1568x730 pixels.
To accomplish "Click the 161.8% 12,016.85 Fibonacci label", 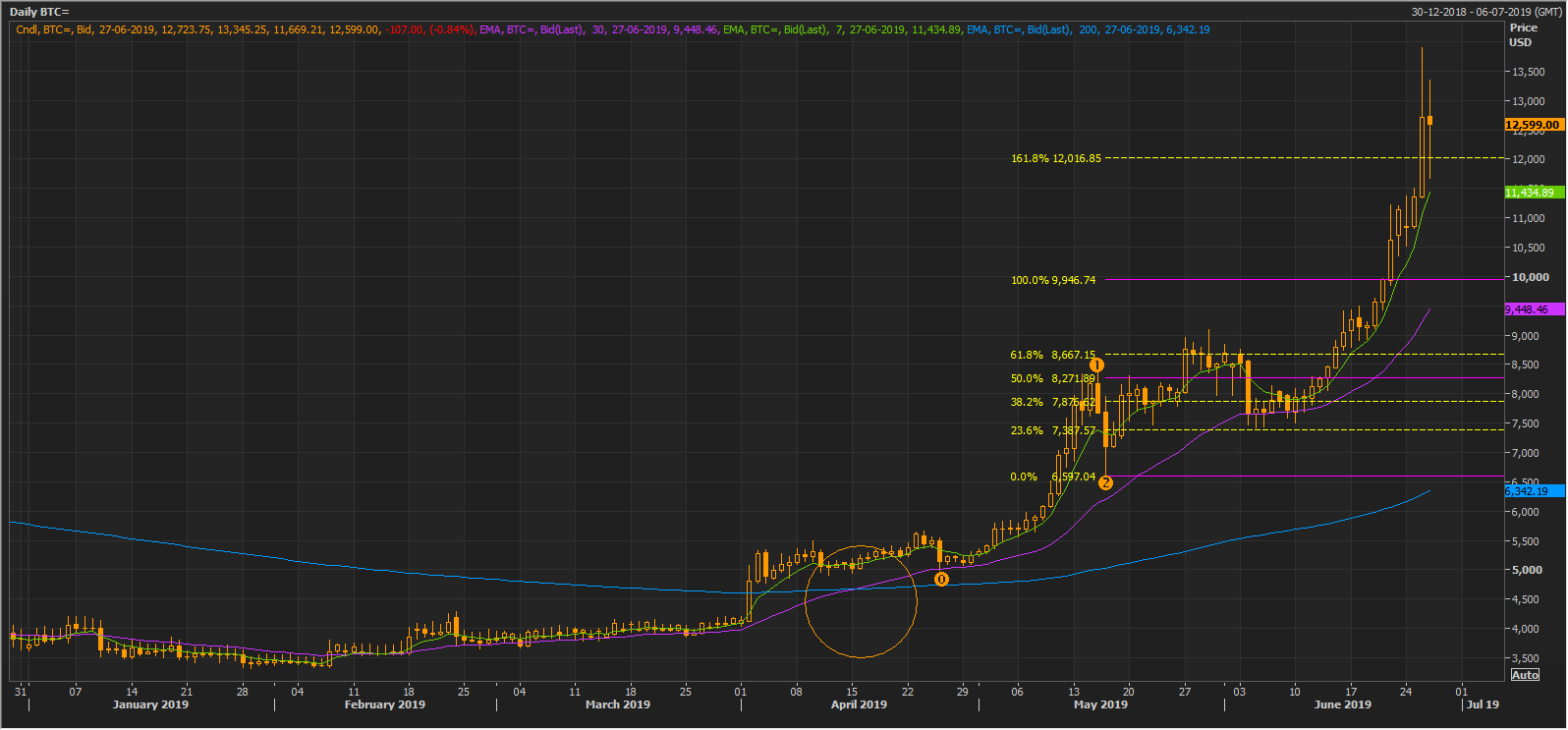I will coord(1056,158).
